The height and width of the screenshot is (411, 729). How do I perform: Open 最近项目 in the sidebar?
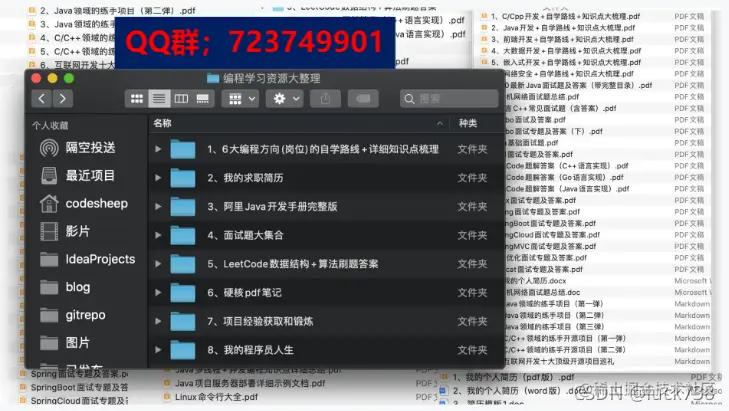(78, 176)
